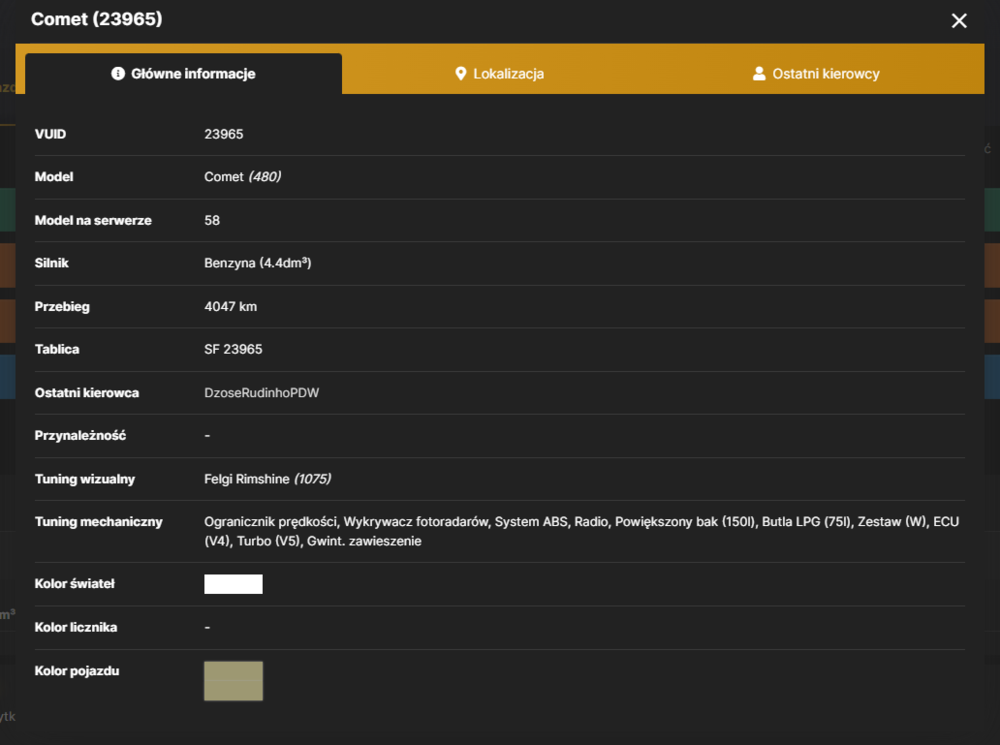The height and width of the screenshot is (745, 1000).
Task: Open driver DzoseRudinhoPDW link
Action: click(x=261, y=393)
